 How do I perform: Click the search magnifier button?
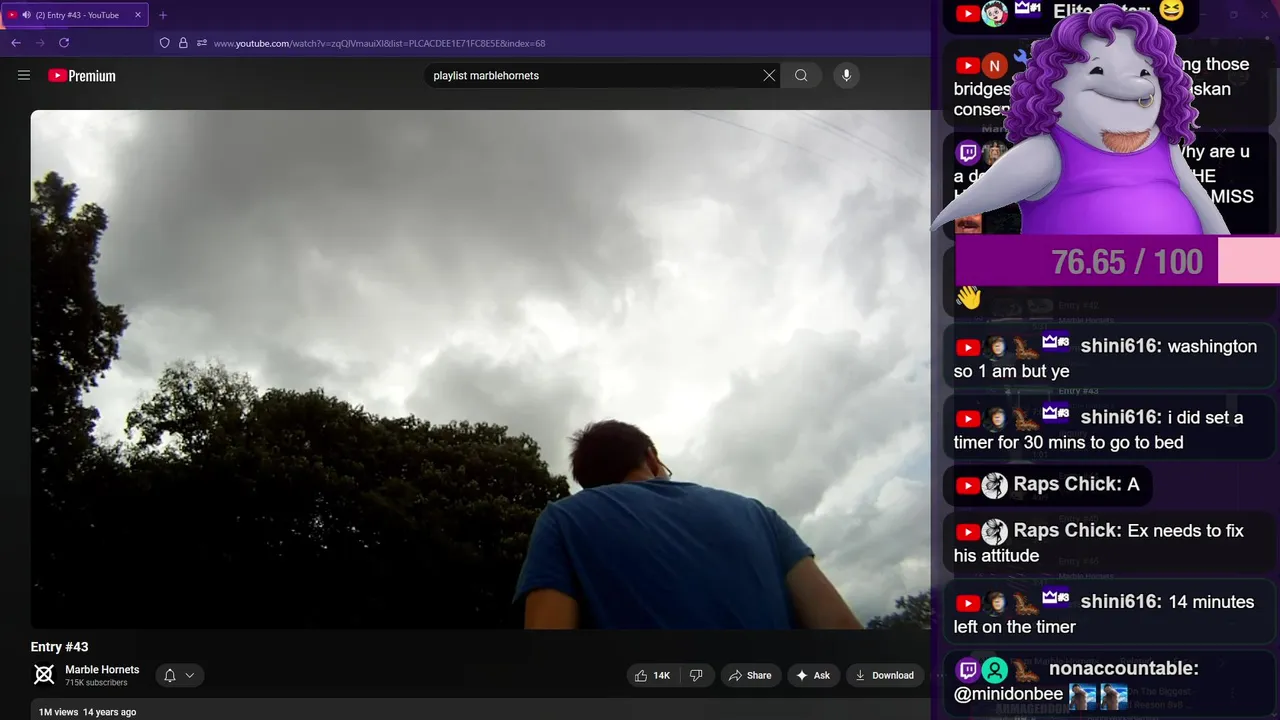click(x=801, y=75)
